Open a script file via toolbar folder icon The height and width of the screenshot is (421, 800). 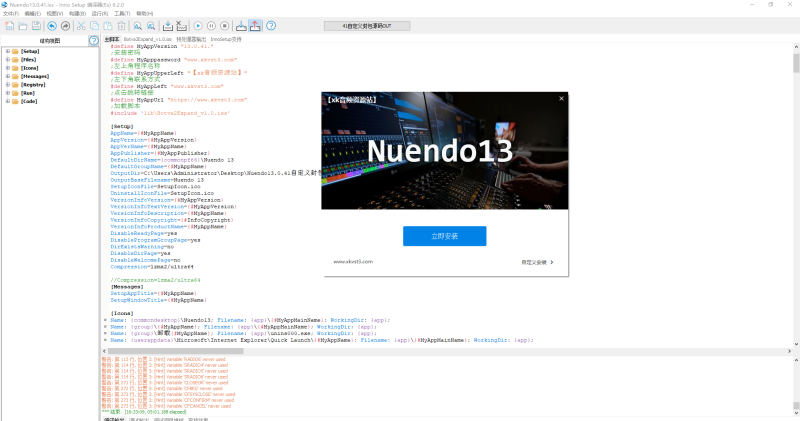[23, 26]
